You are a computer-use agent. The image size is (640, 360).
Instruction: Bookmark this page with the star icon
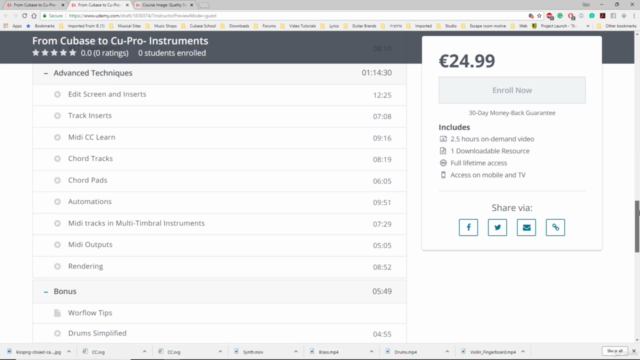click(x=539, y=16)
